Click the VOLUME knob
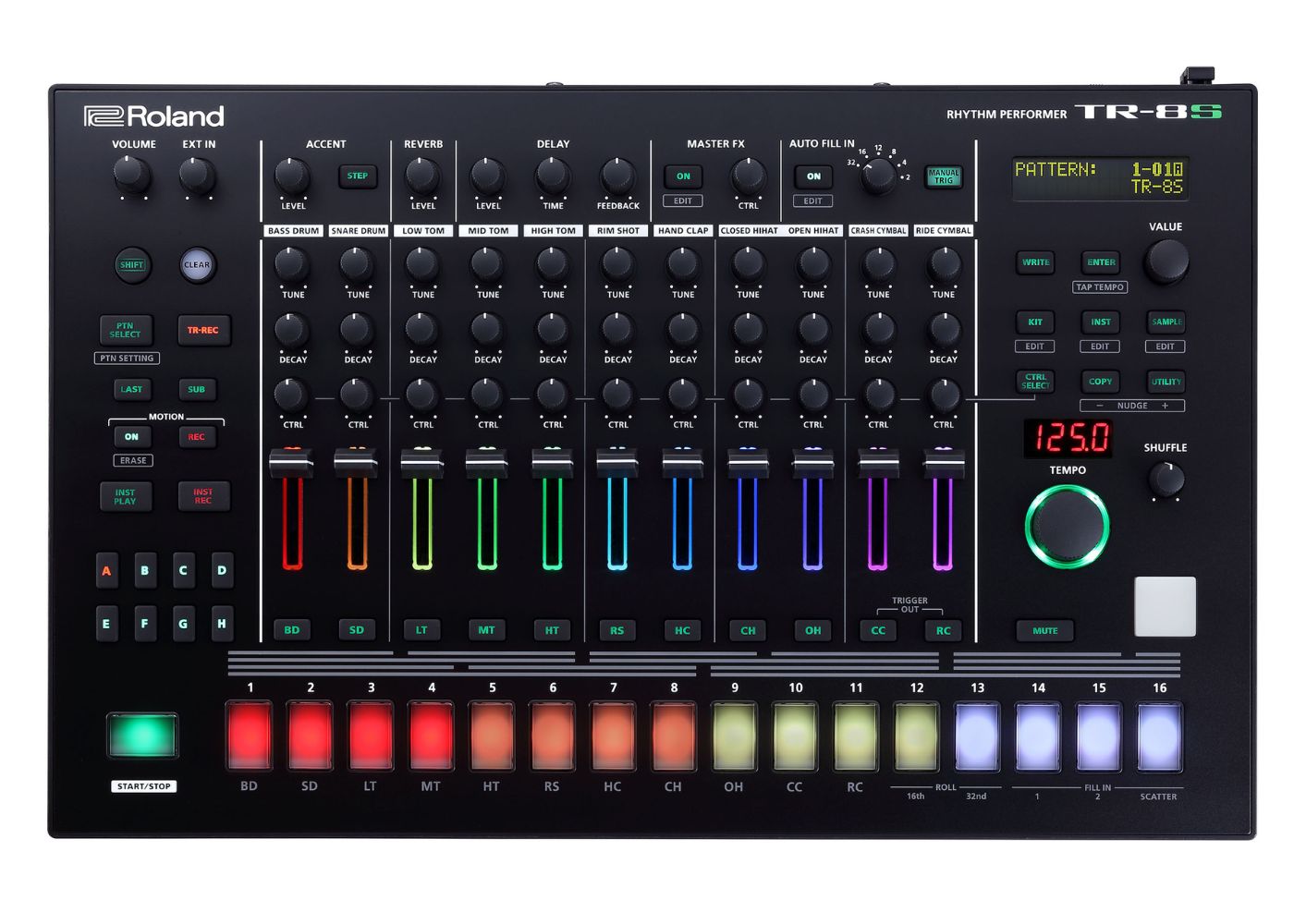This screenshot has height=924, width=1294. click(x=132, y=174)
